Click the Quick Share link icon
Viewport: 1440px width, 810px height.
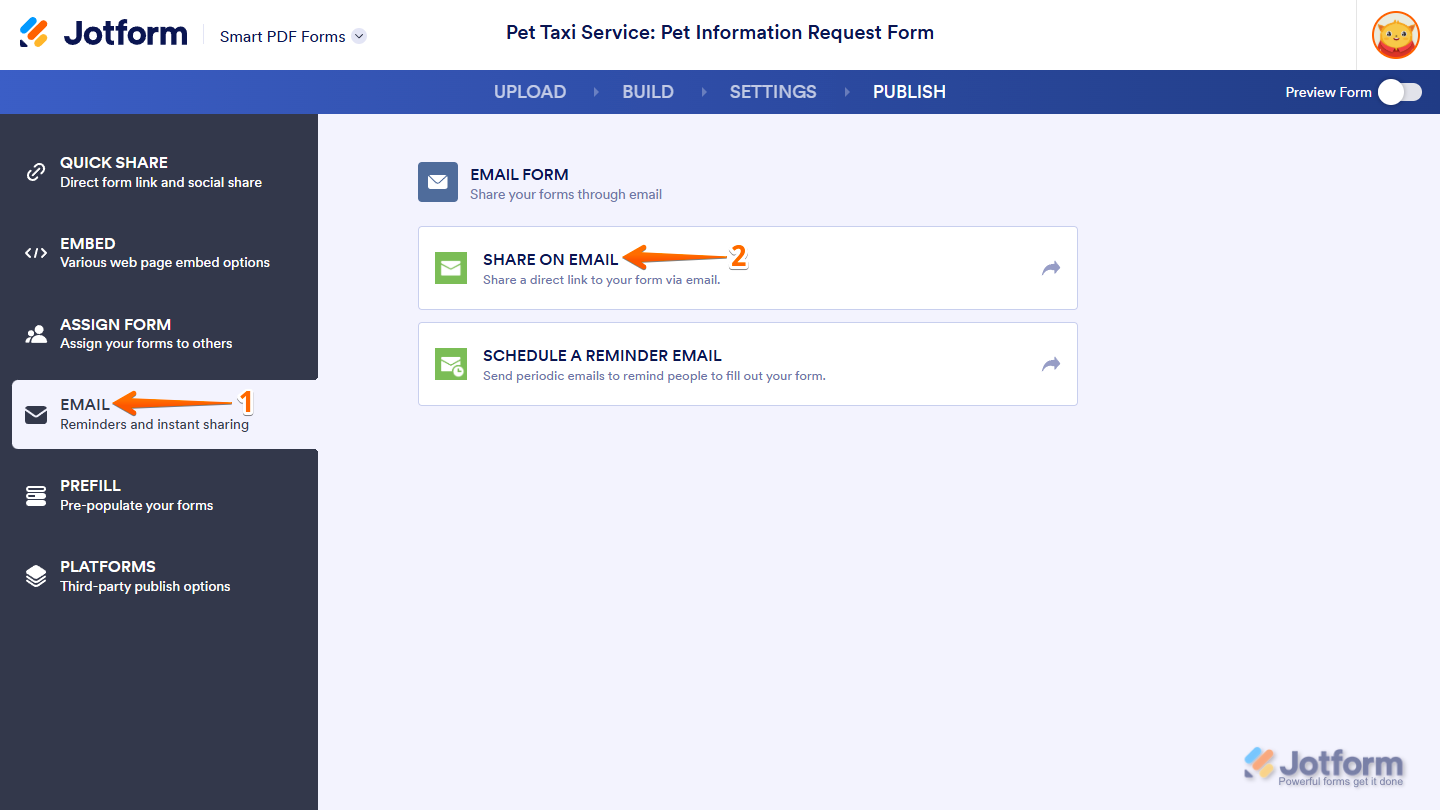pyautogui.click(x=36, y=172)
